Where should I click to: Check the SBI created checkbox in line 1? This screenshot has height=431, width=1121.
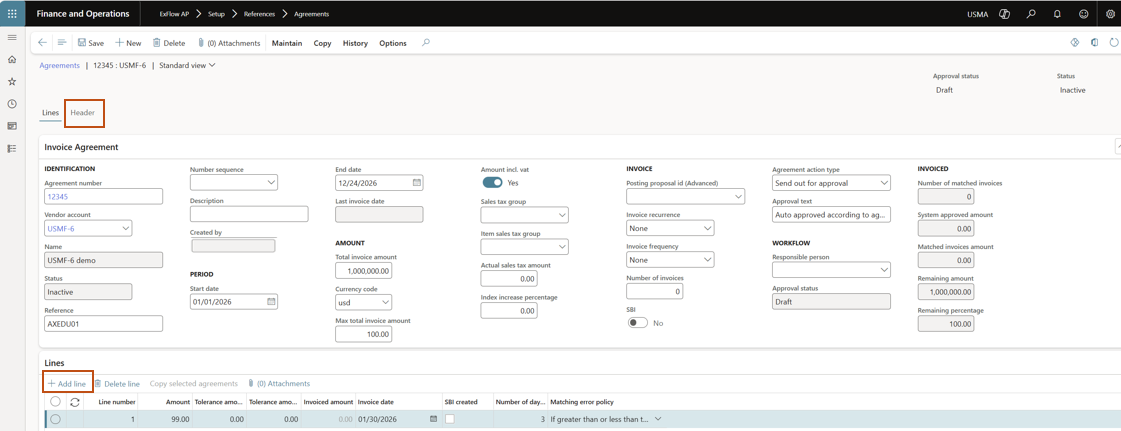[450, 419]
